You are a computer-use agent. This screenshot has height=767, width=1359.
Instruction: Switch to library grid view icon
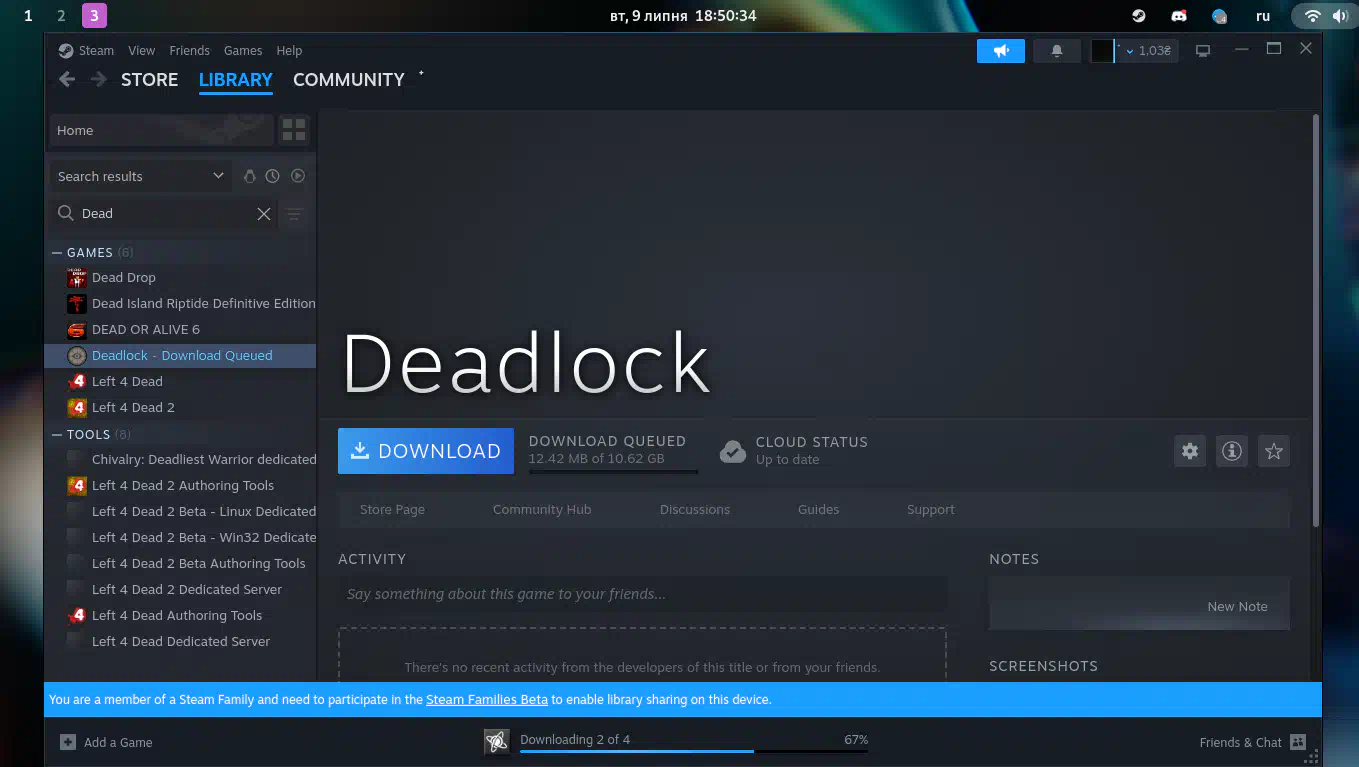point(293,130)
